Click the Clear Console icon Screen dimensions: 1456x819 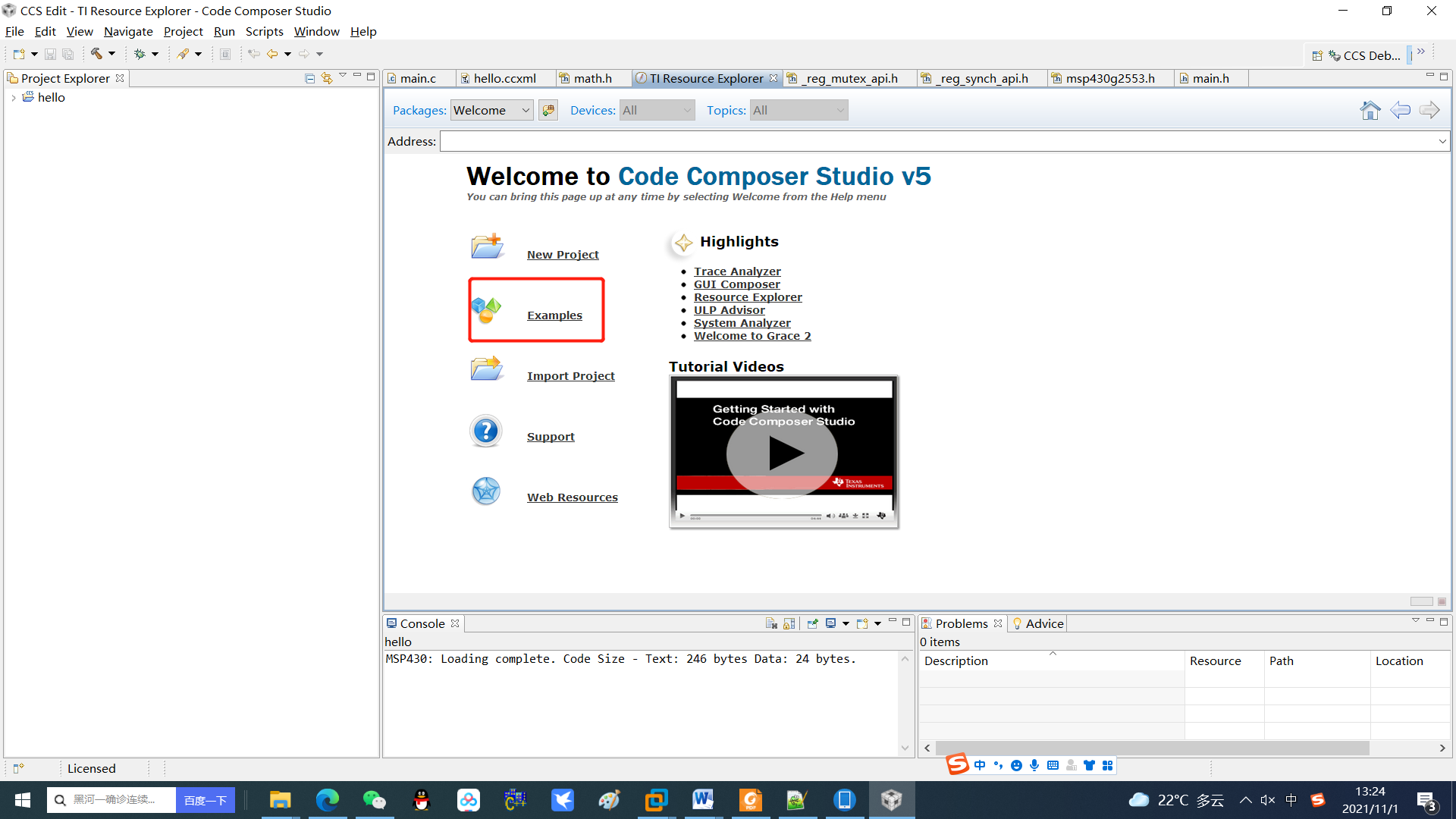coord(771,623)
